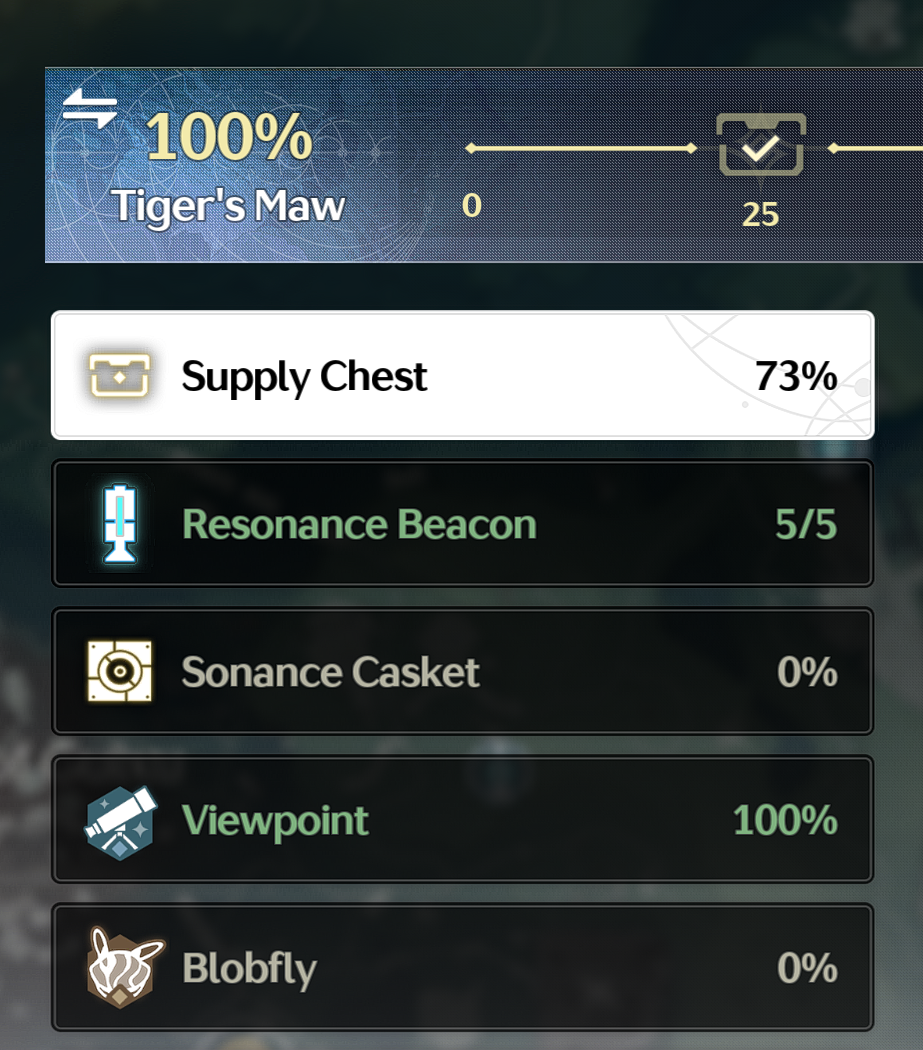Click the Sonance Casket icon
Screen dimensions: 923x1050
pos(120,671)
